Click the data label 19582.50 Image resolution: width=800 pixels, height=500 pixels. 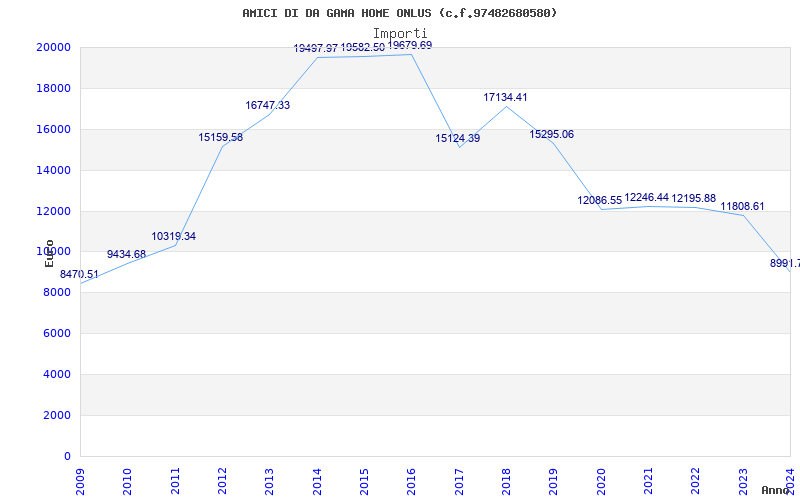tap(363, 47)
